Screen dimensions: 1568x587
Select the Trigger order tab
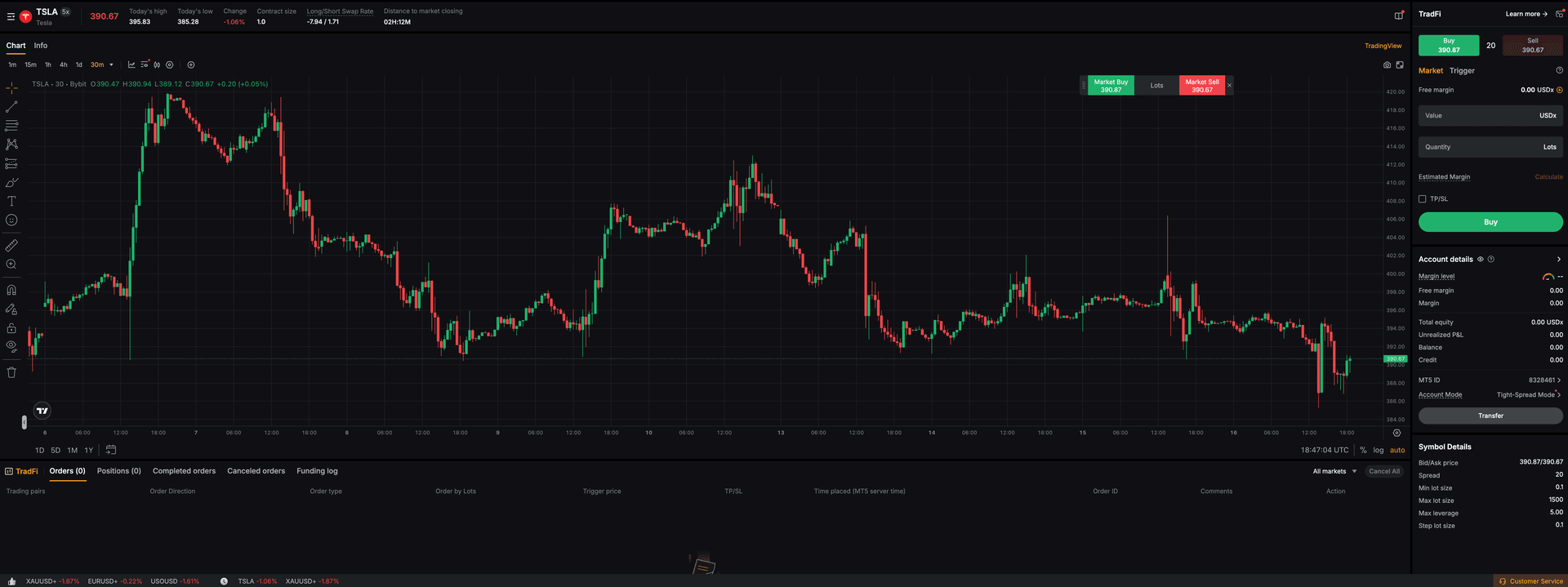click(x=1462, y=71)
